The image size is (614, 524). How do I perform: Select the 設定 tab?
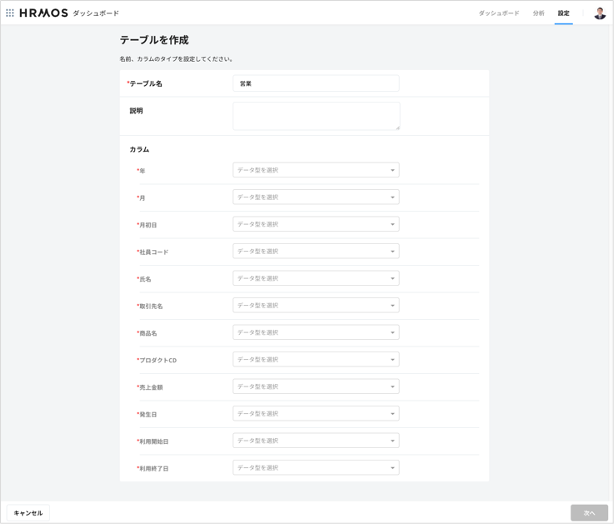click(564, 13)
